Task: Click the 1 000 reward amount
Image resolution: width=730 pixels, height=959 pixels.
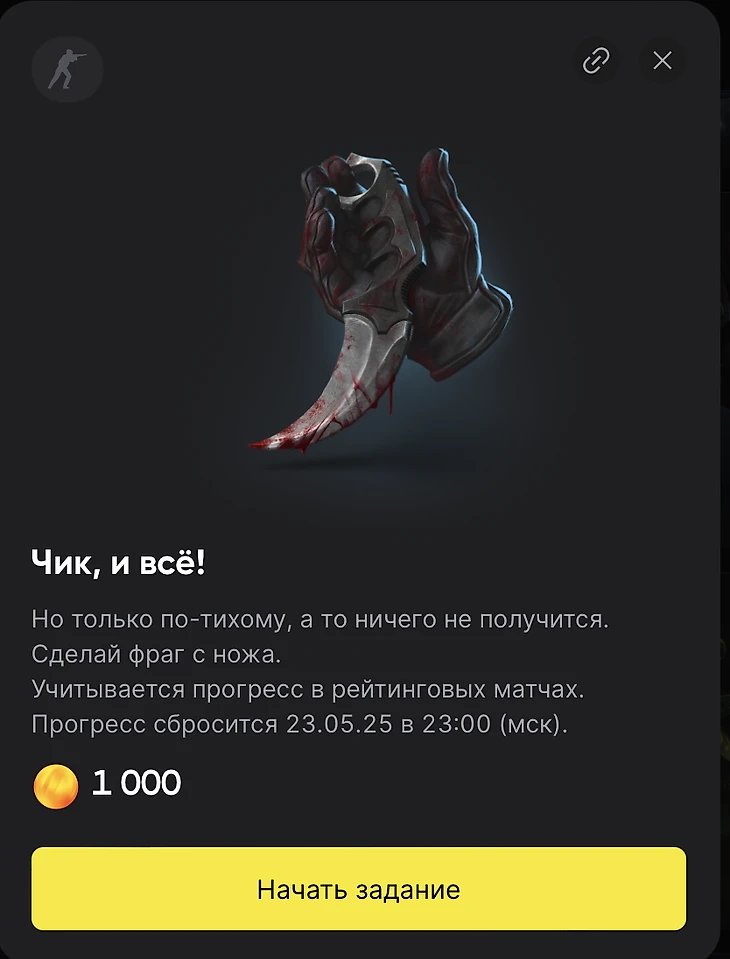Action: pyautogui.click(x=136, y=783)
